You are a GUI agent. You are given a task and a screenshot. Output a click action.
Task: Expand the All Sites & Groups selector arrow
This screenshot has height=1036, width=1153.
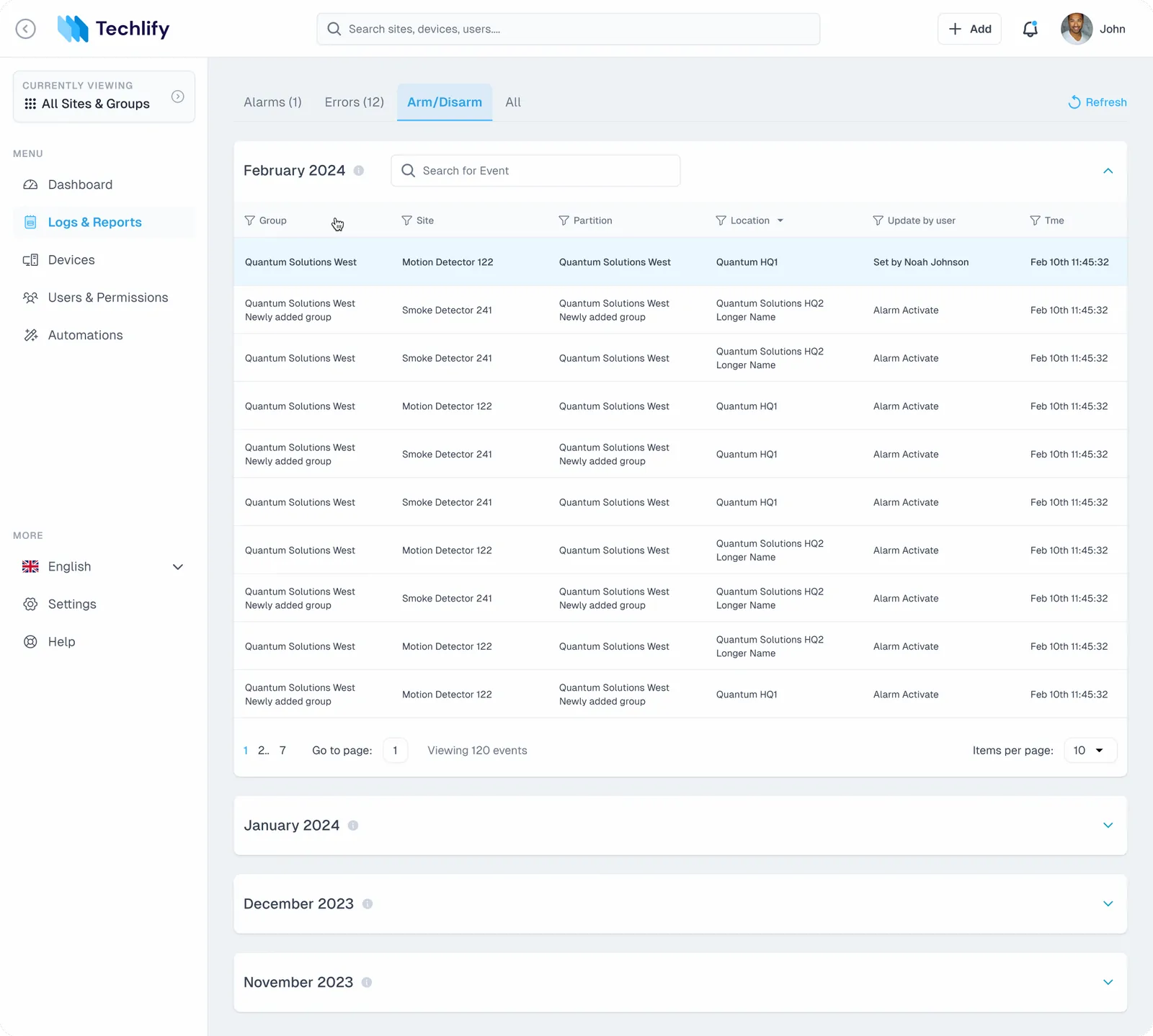pyautogui.click(x=178, y=97)
